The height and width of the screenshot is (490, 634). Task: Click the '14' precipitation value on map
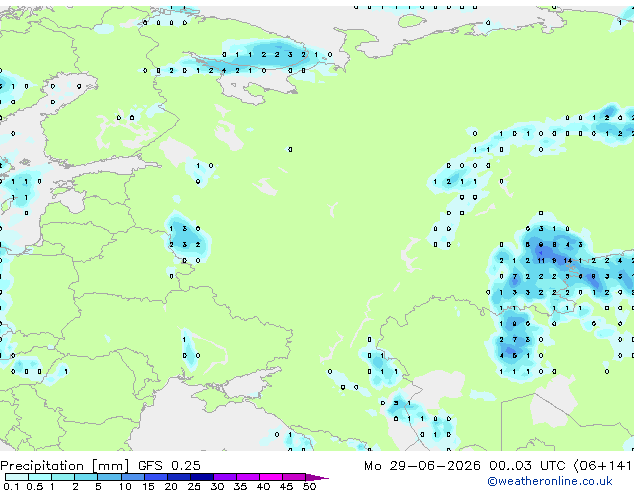[x=568, y=261]
